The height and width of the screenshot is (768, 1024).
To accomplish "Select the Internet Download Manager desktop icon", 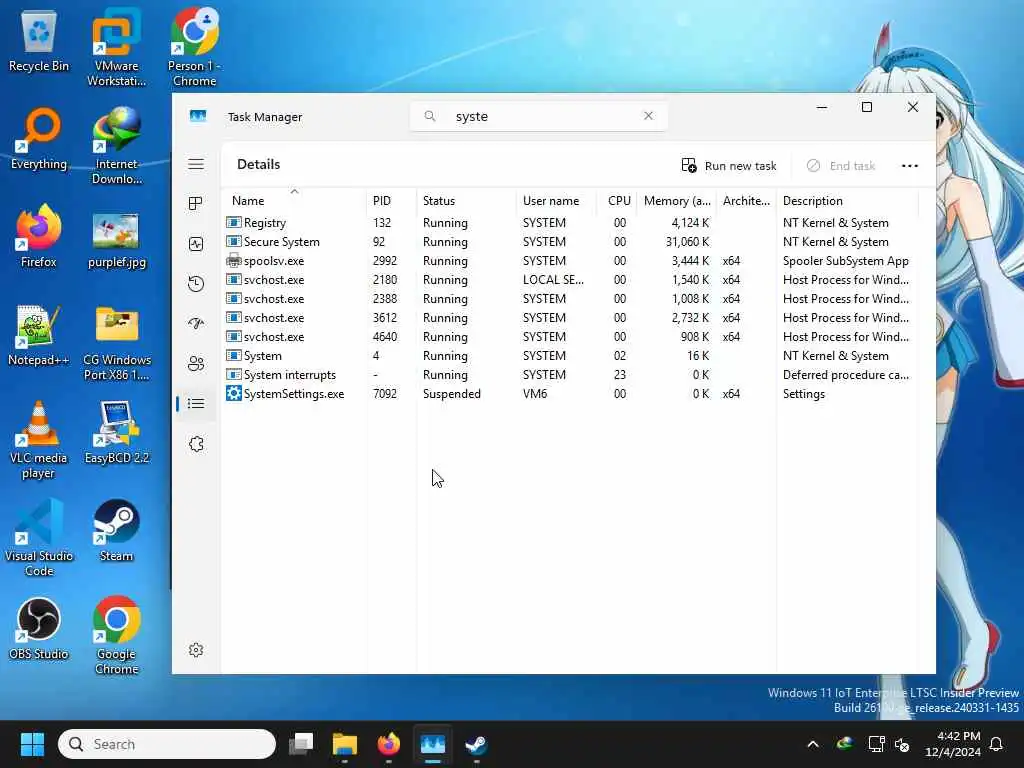I will [116, 146].
